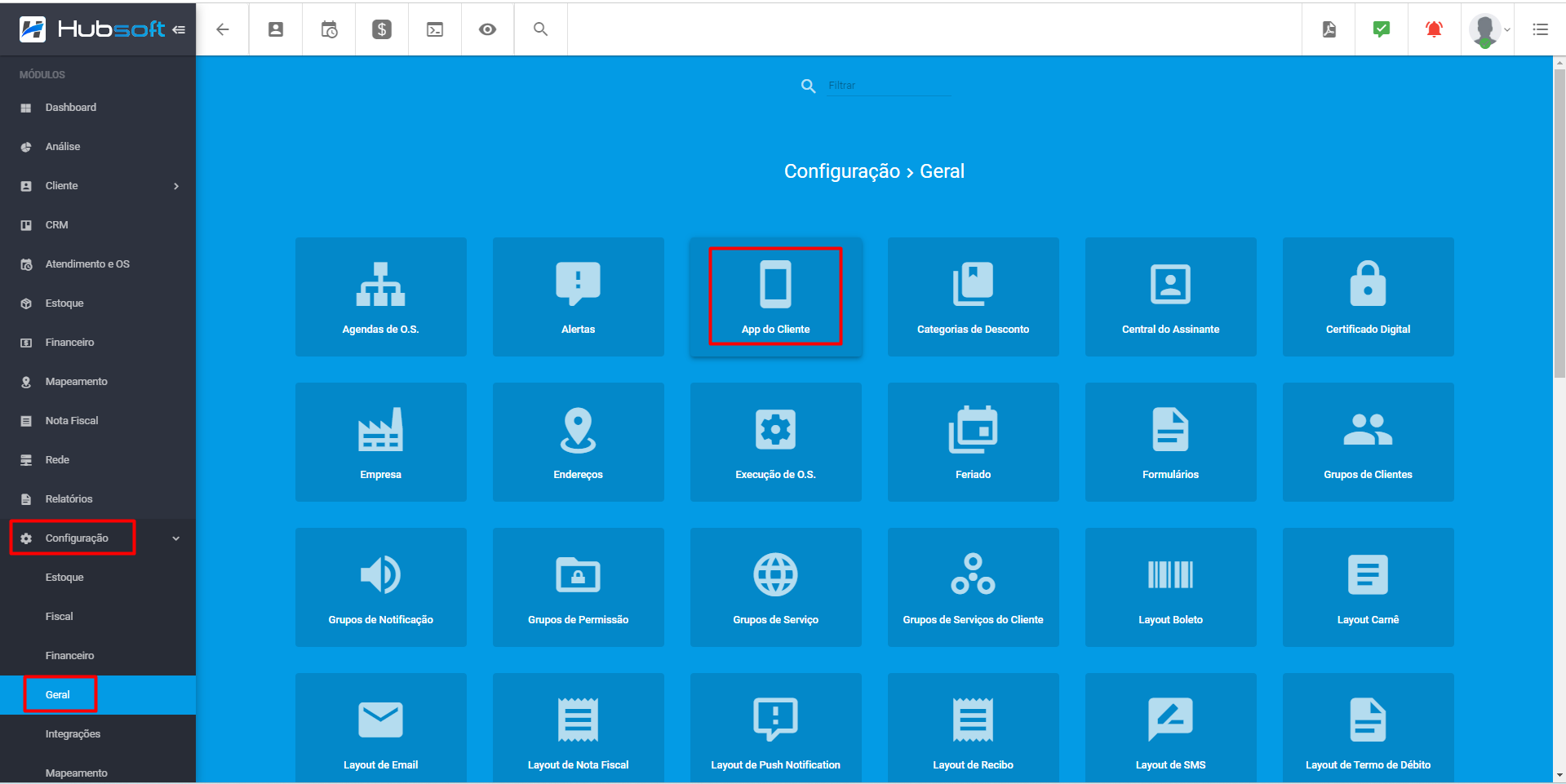The width and height of the screenshot is (1566, 784).
Task: Open CRM in the sidebar
Action: [x=98, y=225]
